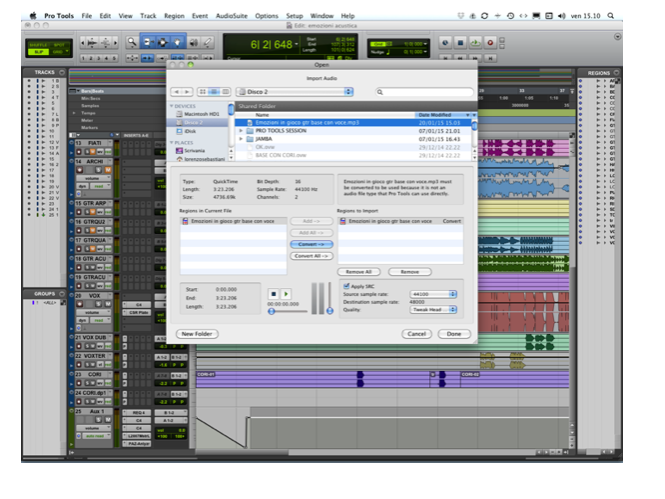Switch Open dialog to list view
Screen dimensions: 665x499
(x=214, y=92)
